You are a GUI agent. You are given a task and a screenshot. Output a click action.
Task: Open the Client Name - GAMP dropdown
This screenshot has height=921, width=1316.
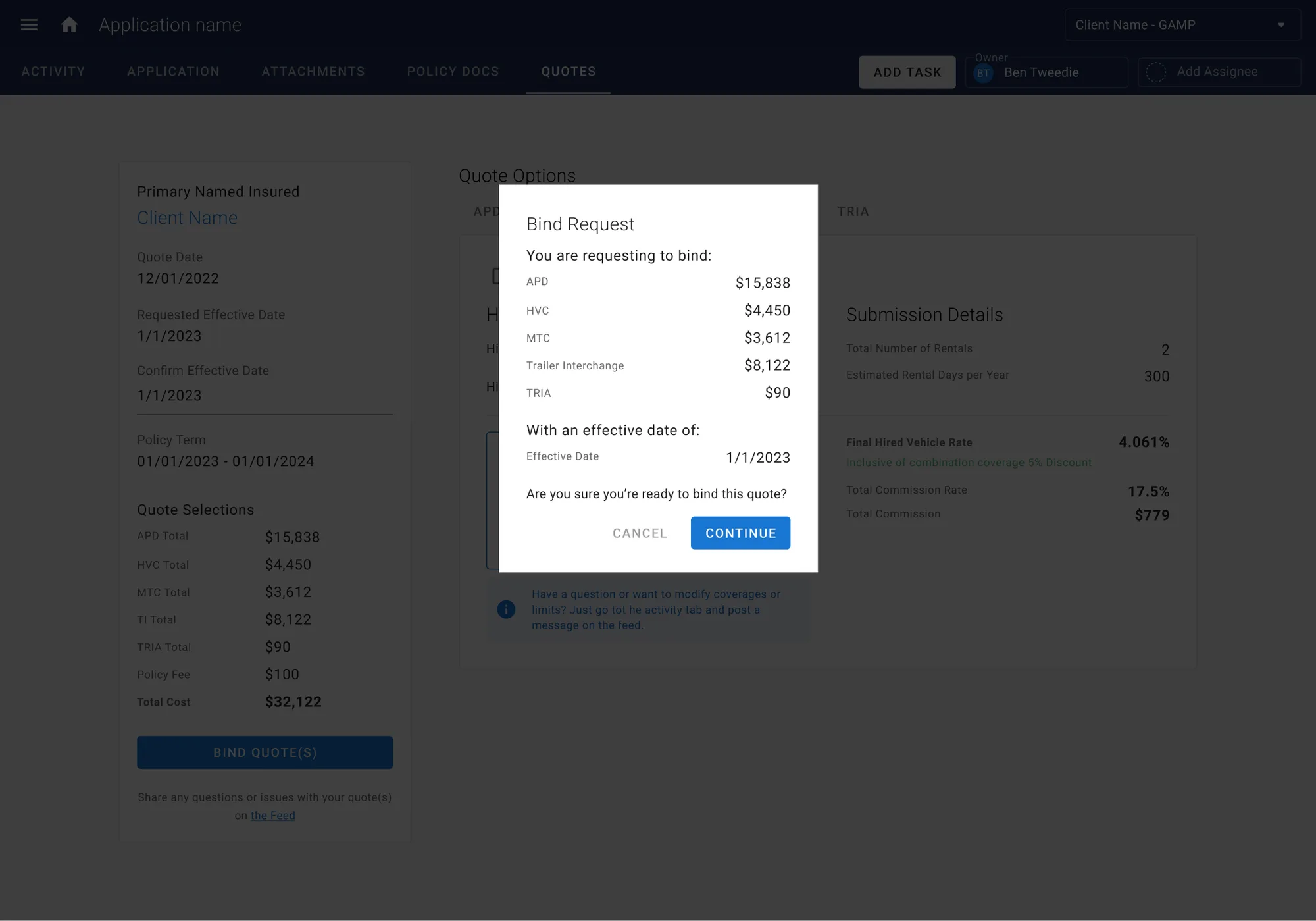point(1182,25)
